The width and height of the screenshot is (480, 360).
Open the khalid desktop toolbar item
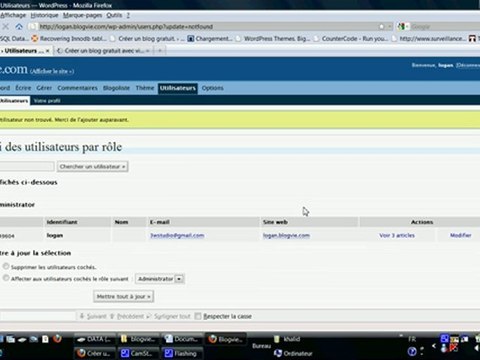pyautogui.click(x=287, y=339)
